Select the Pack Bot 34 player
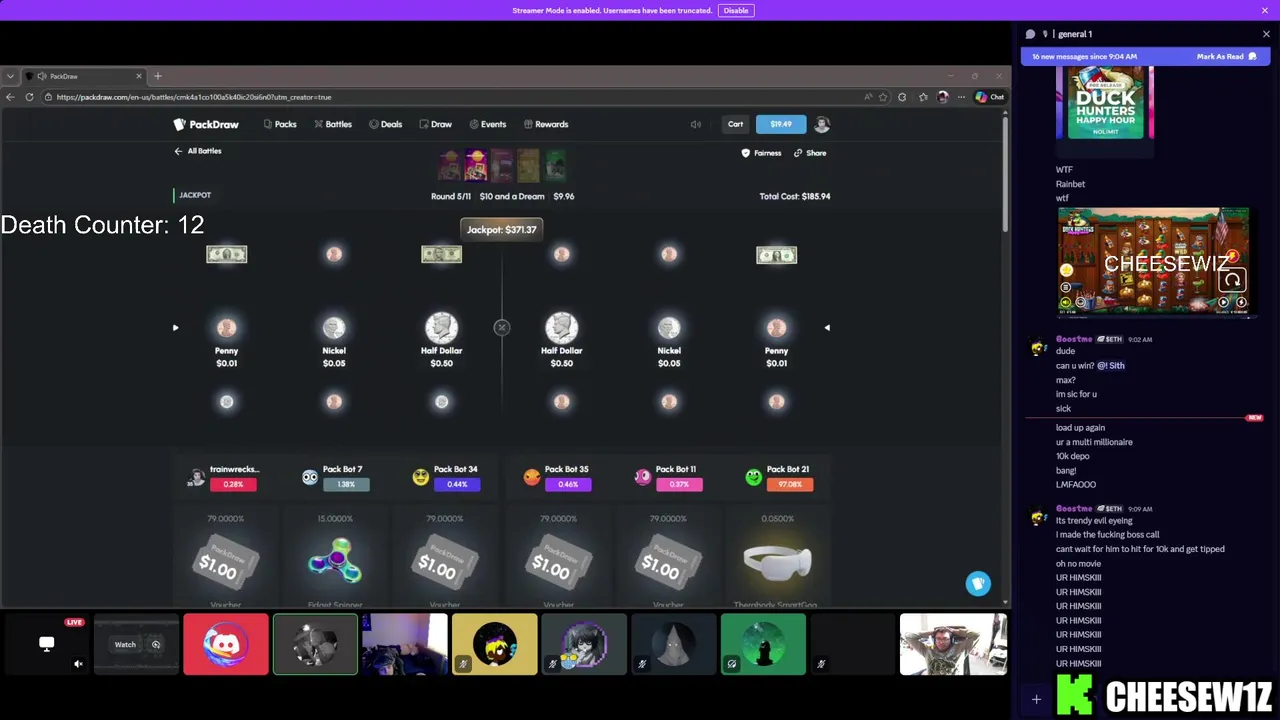The image size is (1280, 720). pyautogui.click(x=446, y=477)
